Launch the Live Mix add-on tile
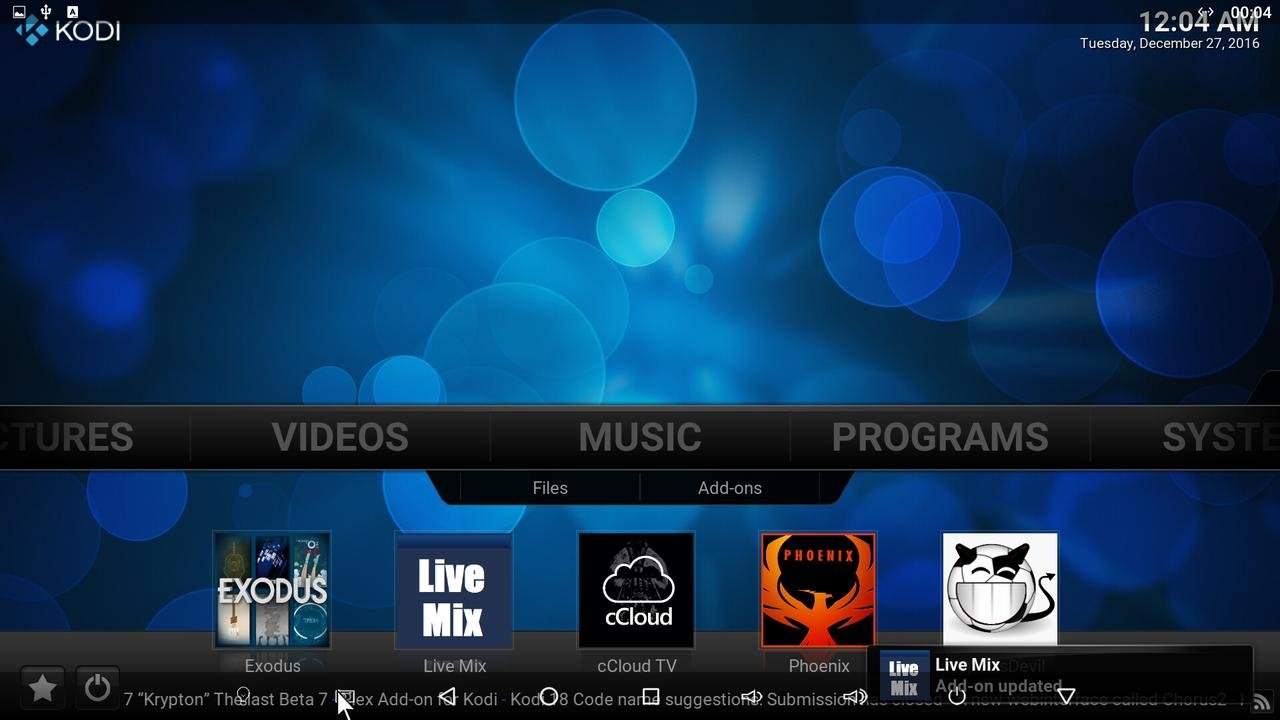The height and width of the screenshot is (720, 1280). click(x=454, y=590)
